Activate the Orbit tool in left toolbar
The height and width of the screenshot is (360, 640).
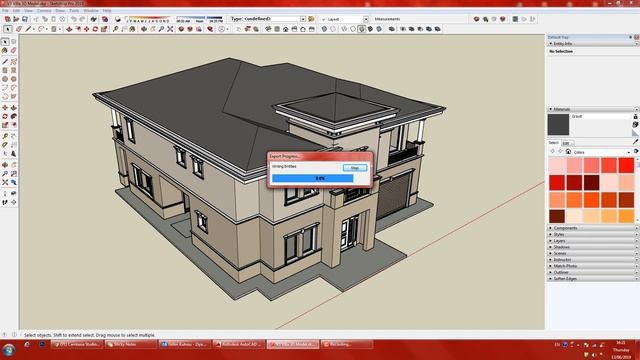coord(5,164)
